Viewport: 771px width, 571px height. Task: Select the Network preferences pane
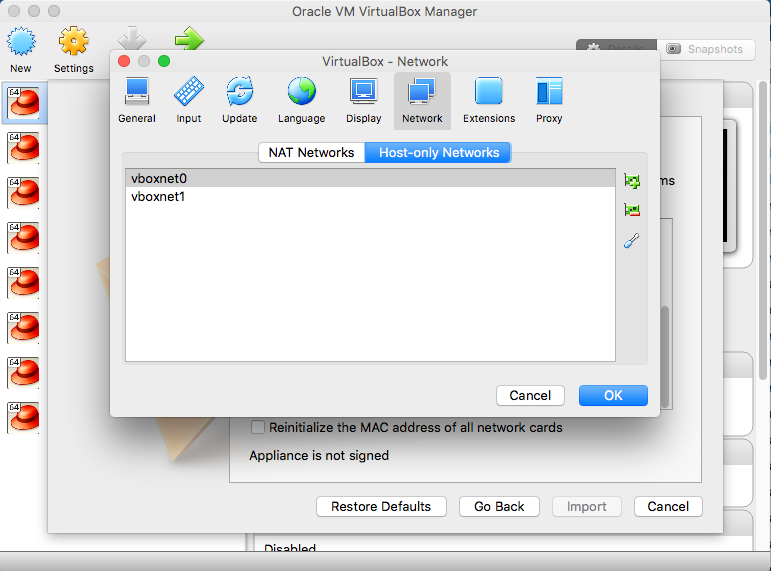[x=422, y=101]
